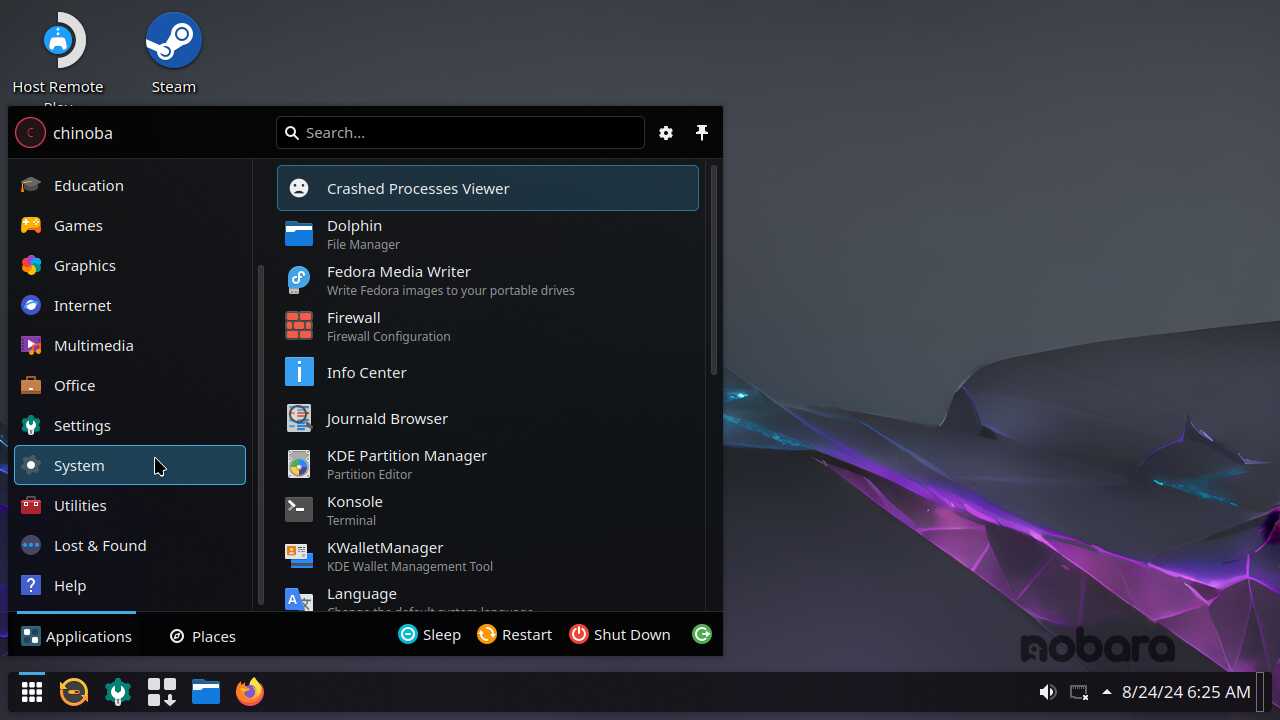Viewport: 1280px width, 720px height.
Task: Click the network status tray icon
Action: (1078, 692)
